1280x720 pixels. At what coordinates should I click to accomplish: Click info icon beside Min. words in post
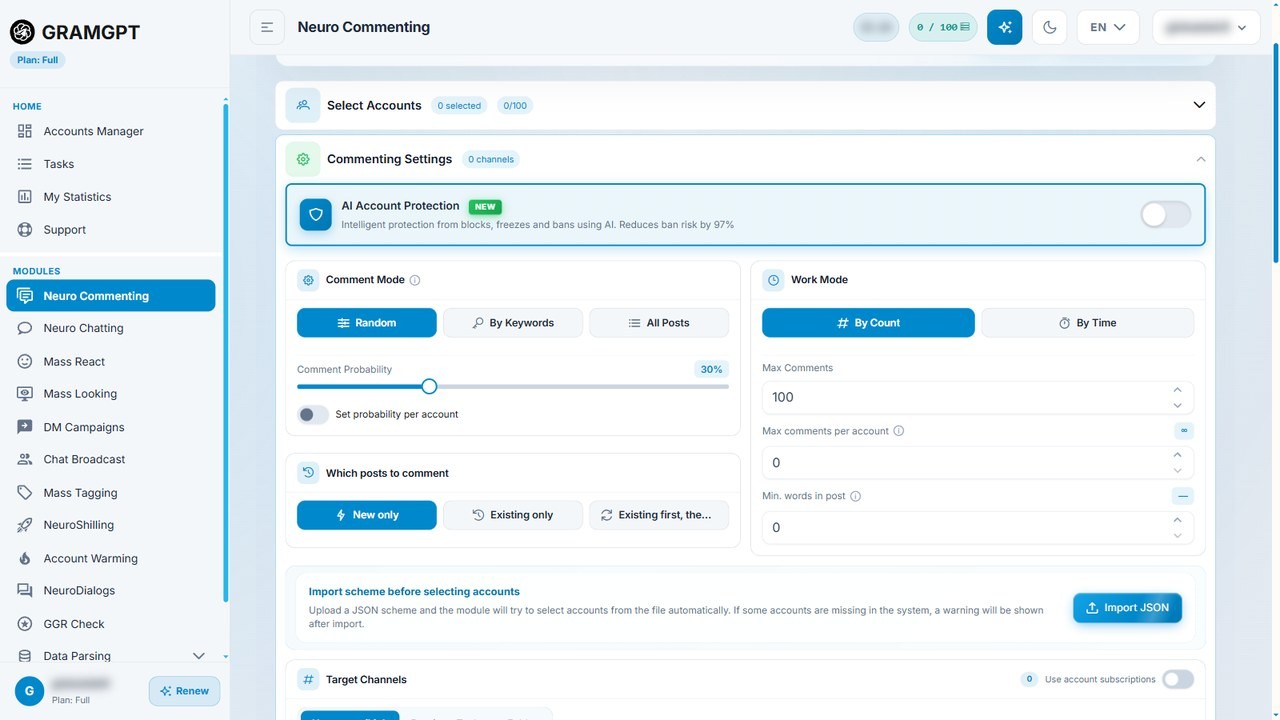pos(855,496)
